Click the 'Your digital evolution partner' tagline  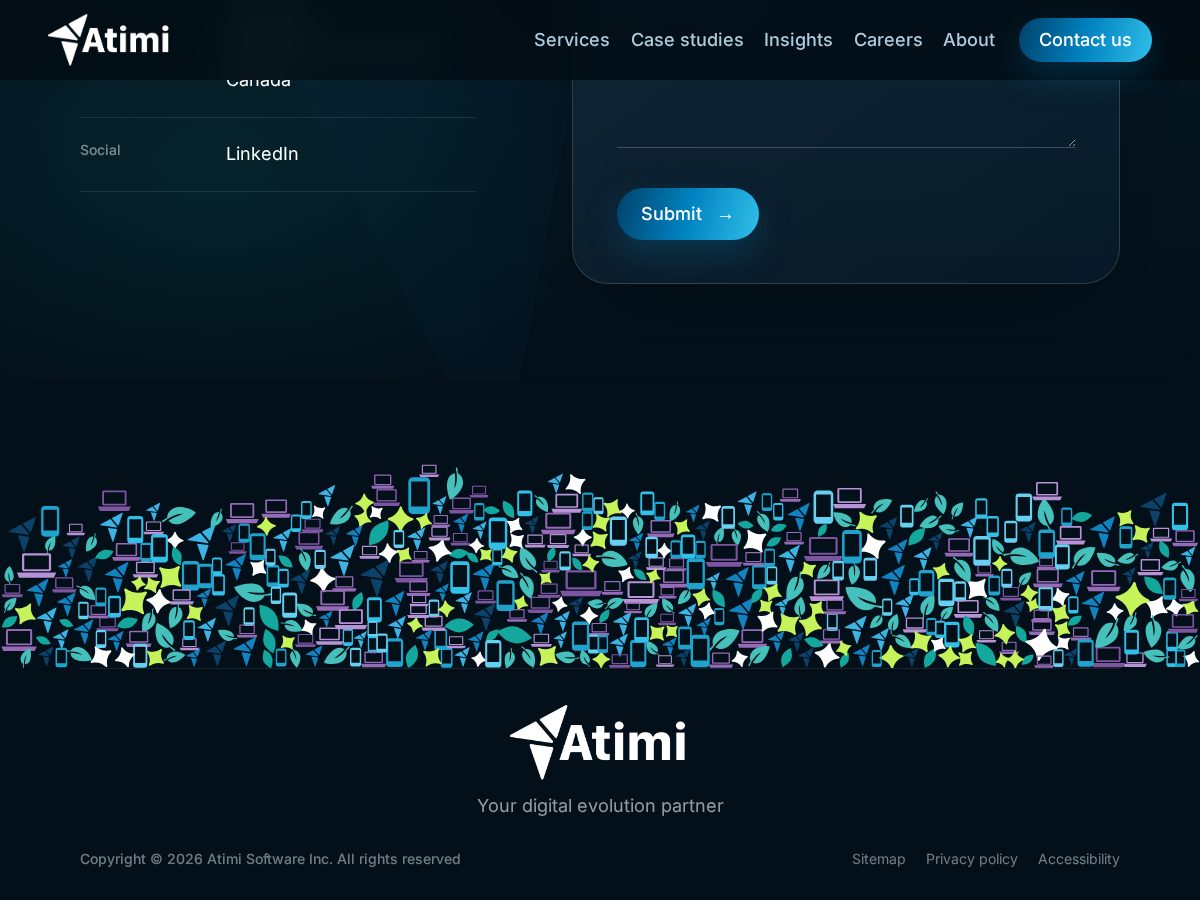(x=600, y=806)
